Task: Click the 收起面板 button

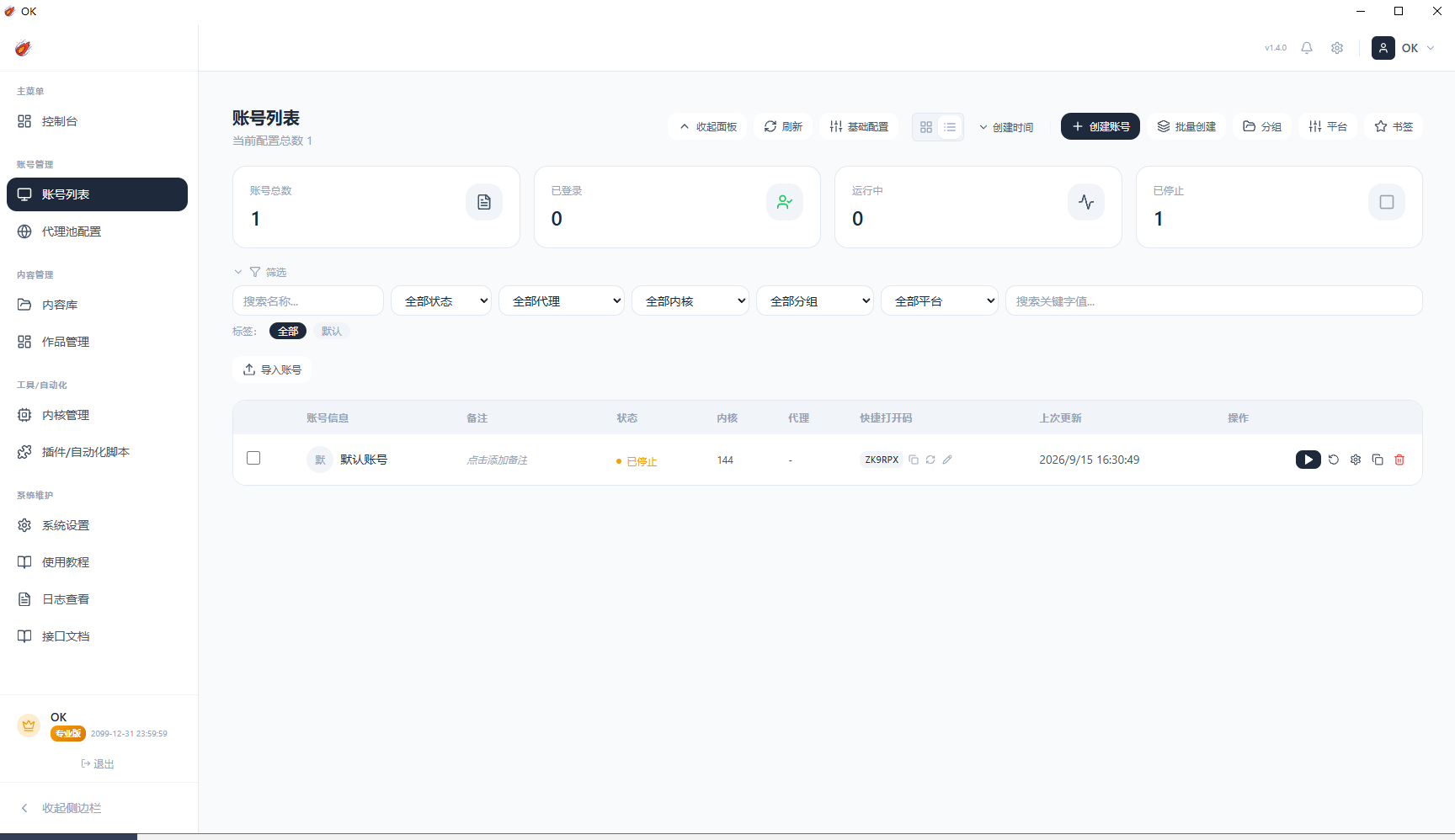Action: (708, 126)
